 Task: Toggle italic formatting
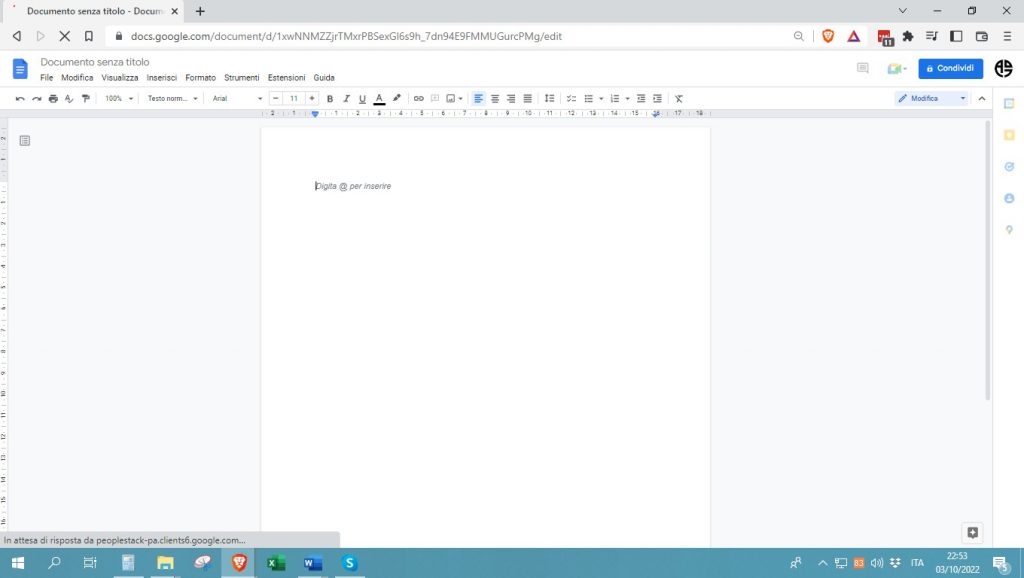click(346, 98)
